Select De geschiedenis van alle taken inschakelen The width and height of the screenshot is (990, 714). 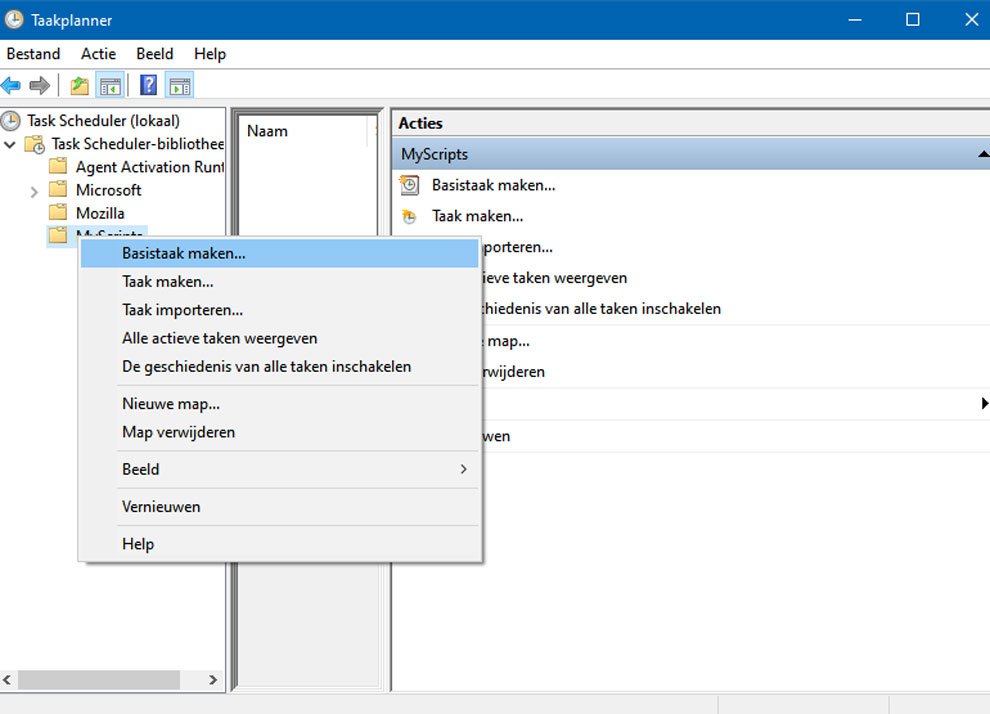[x=280, y=367]
